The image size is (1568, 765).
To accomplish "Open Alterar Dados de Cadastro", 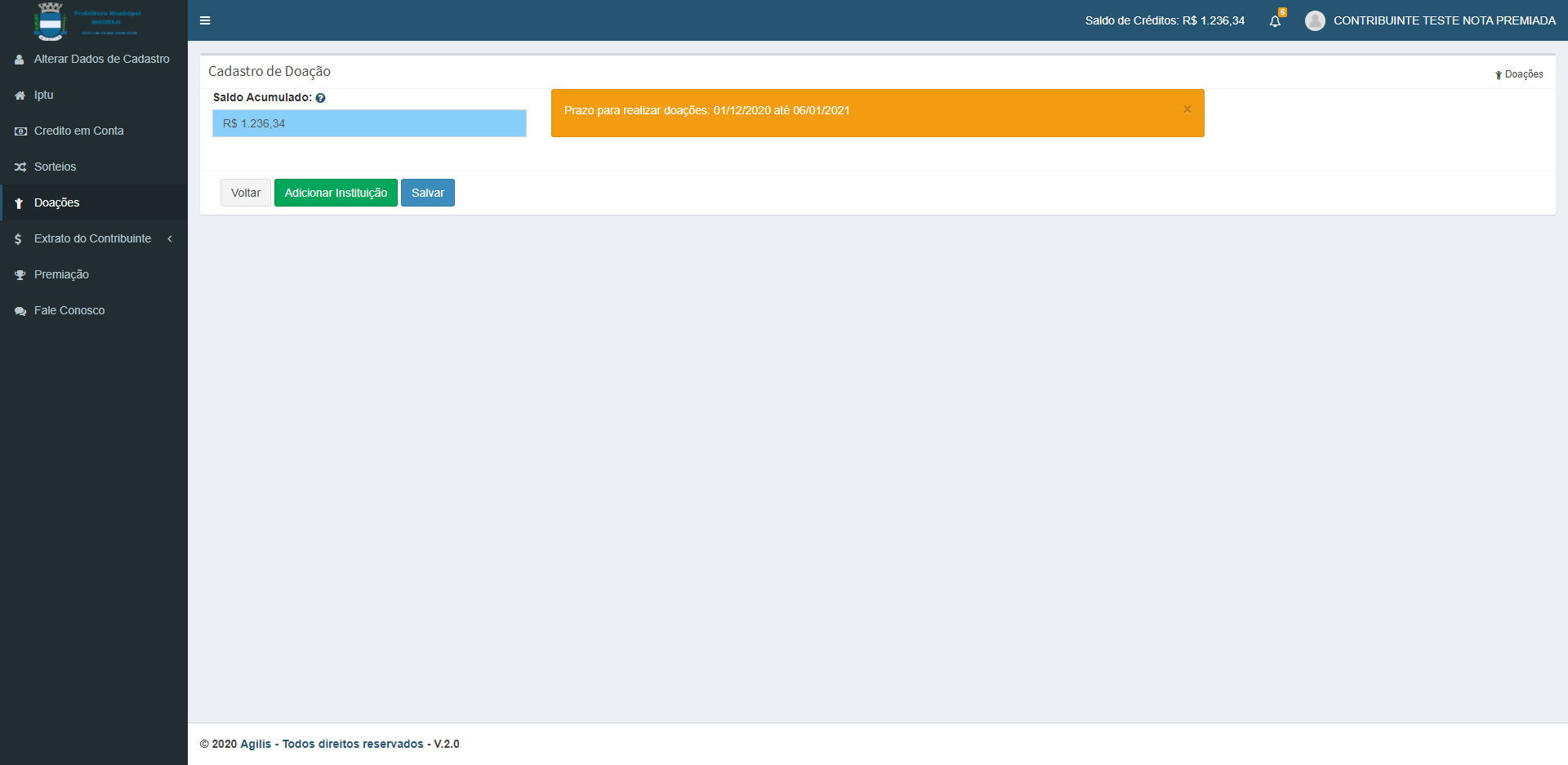I will 101,59.
